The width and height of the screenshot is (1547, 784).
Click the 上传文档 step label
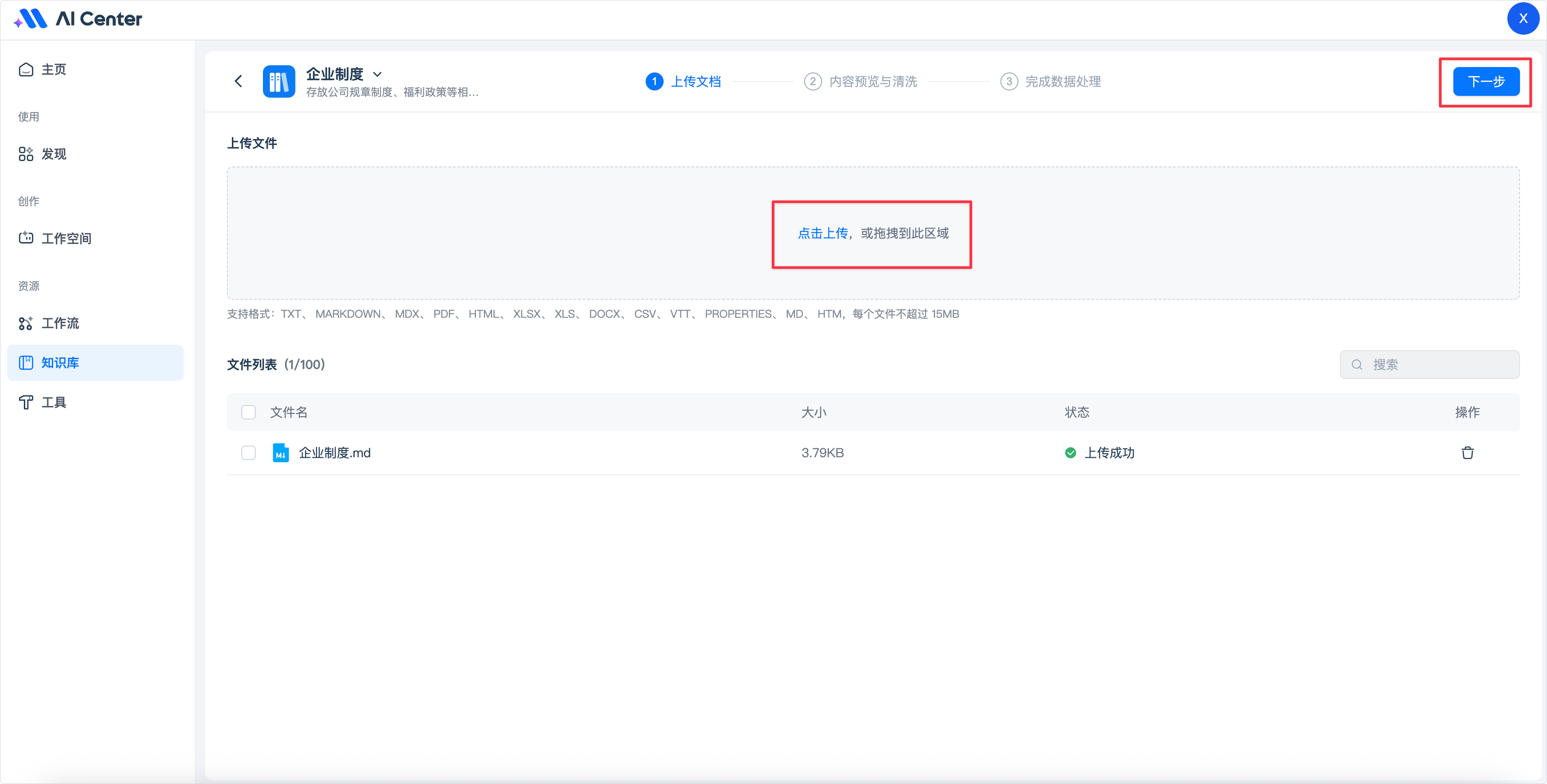pos(696,81)
